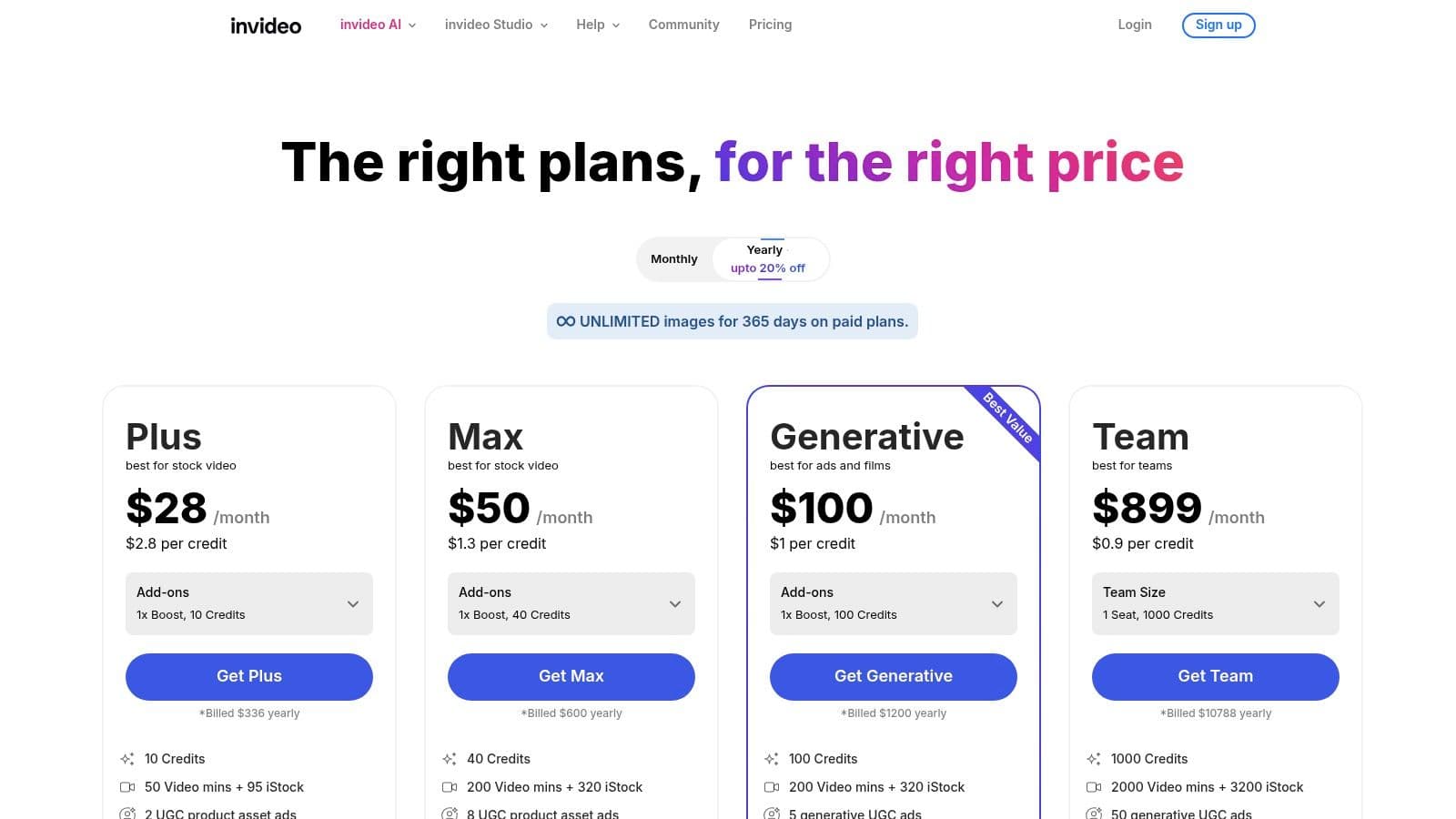Click the Get Generative button
Screen dimensions: 1456x819
(893, 676)
